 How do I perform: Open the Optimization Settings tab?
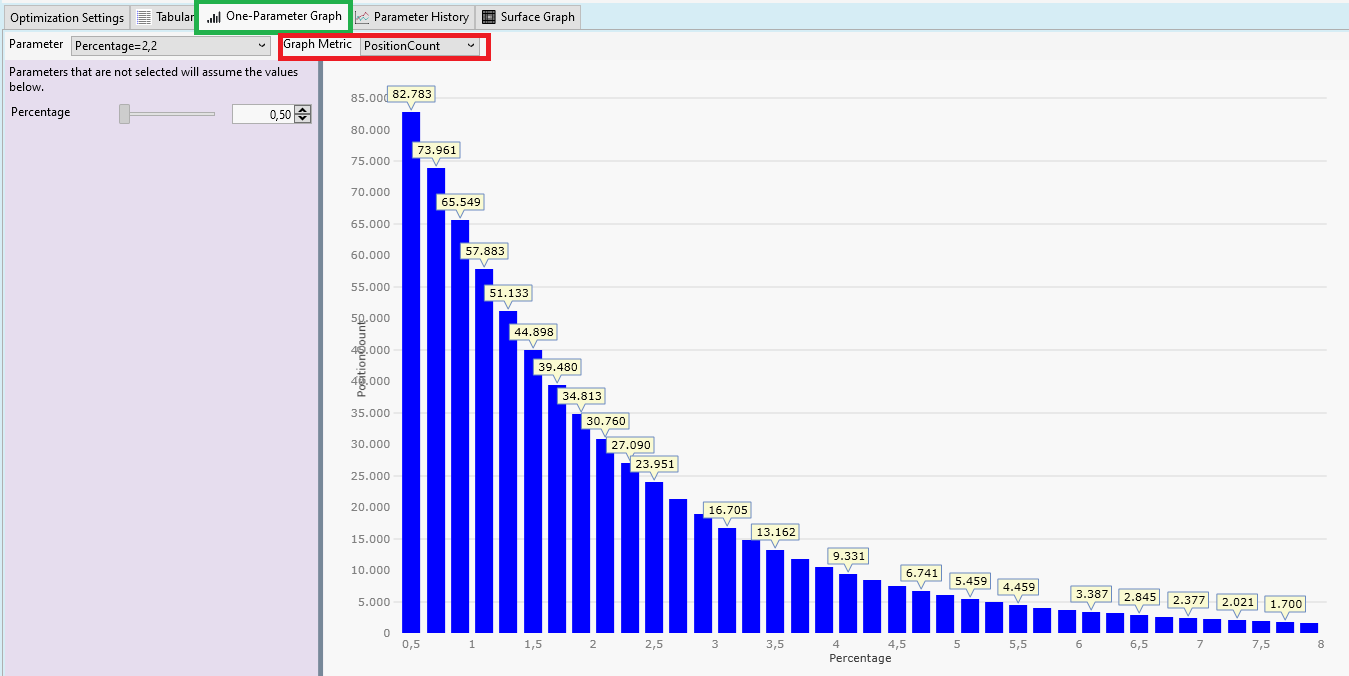67,17
